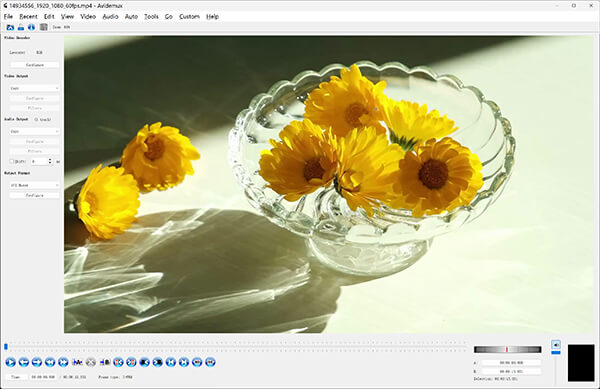Screen dimensions: 600x389
Task: Click the video preview of yellow flowers
Action: (x=329, y=184)
